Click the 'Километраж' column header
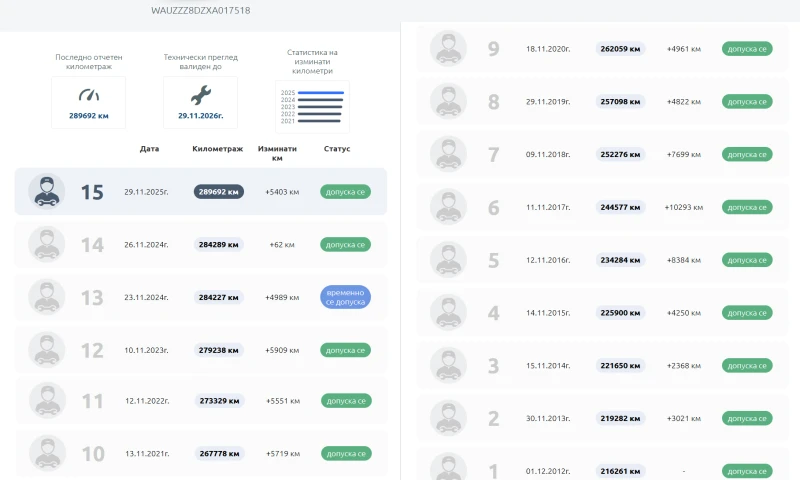 (x=217, y=149)
